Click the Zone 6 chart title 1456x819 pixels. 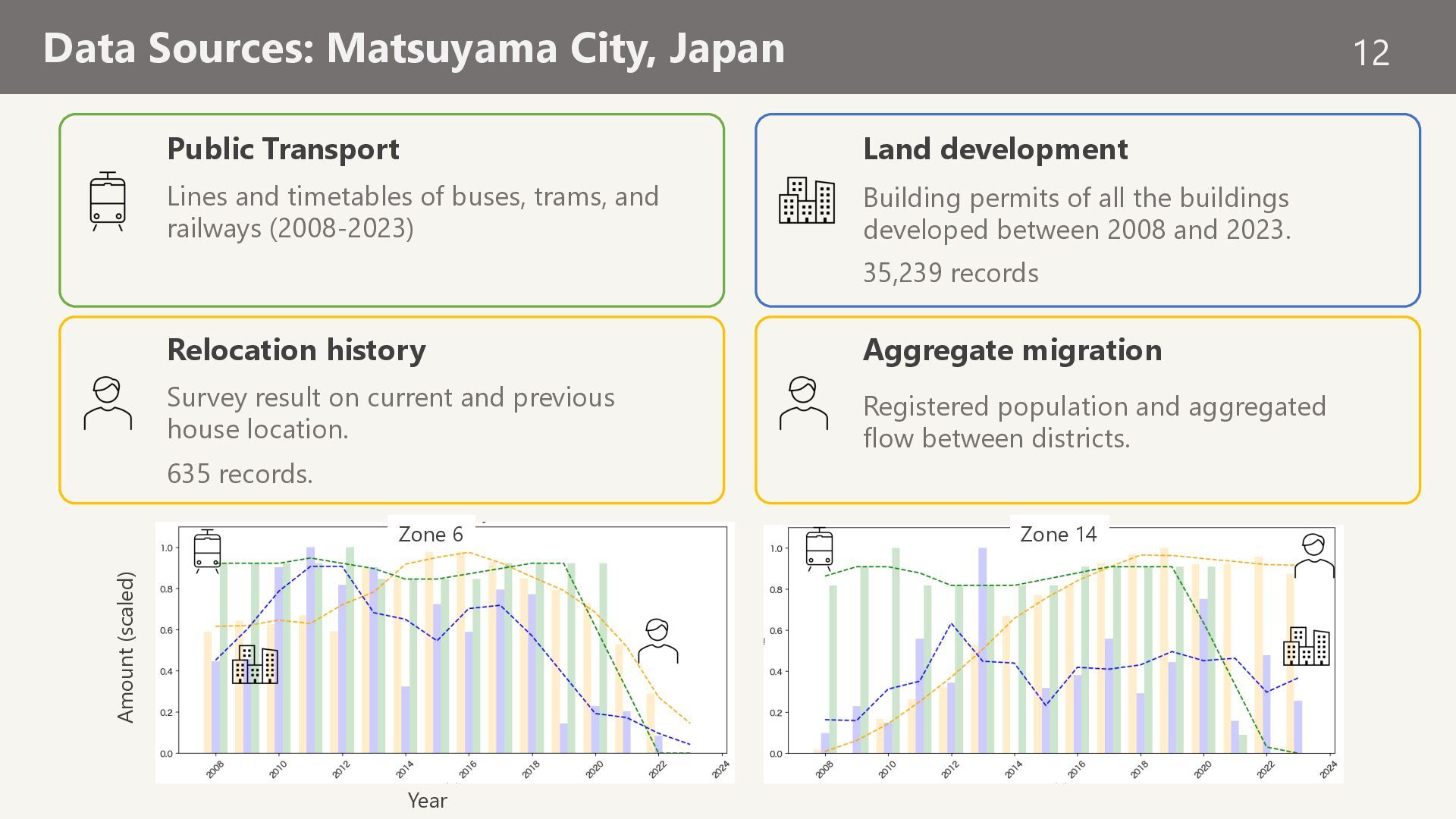pyautogui.click(x=431, y=534)
